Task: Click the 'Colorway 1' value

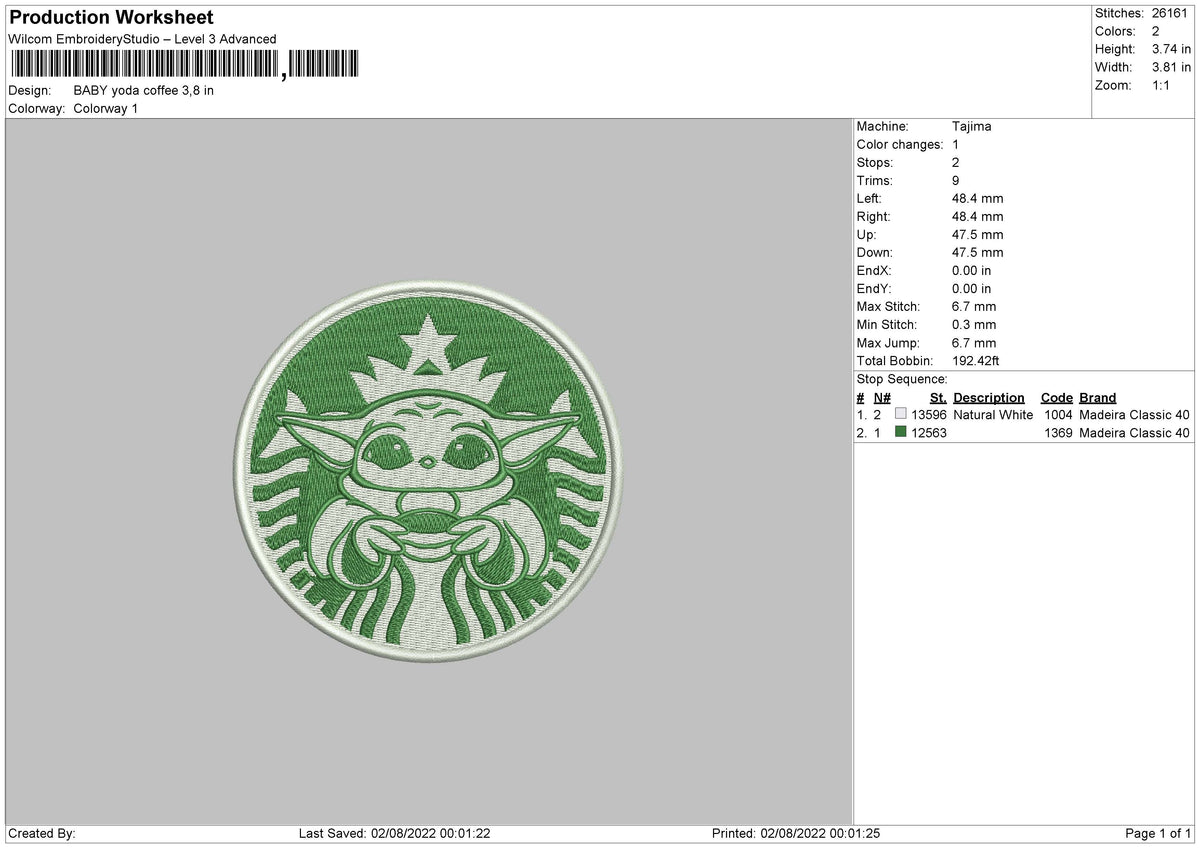Action: pos(106,108)
